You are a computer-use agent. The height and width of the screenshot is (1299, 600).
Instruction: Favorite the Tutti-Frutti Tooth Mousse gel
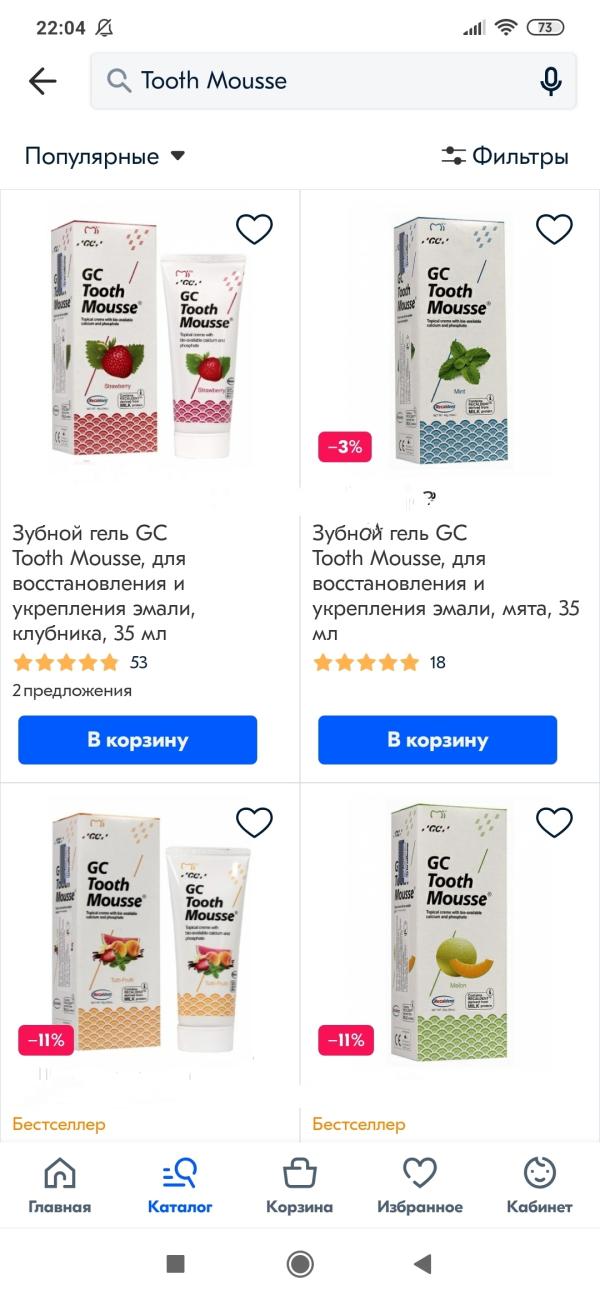coord(254,822)
